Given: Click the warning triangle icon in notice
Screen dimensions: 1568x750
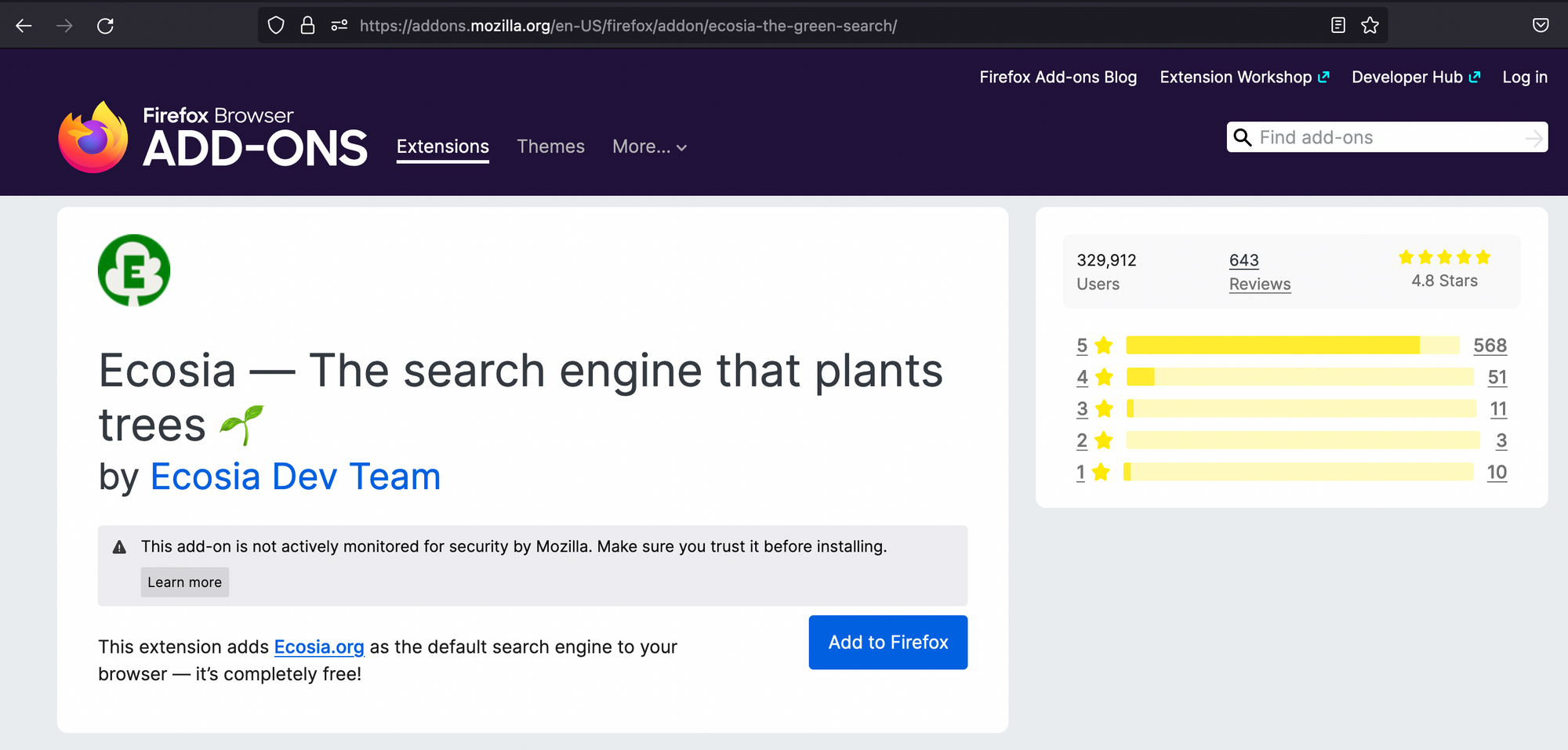Looking at the screenshot, I should pyautogui.click(x=119, y=547).
